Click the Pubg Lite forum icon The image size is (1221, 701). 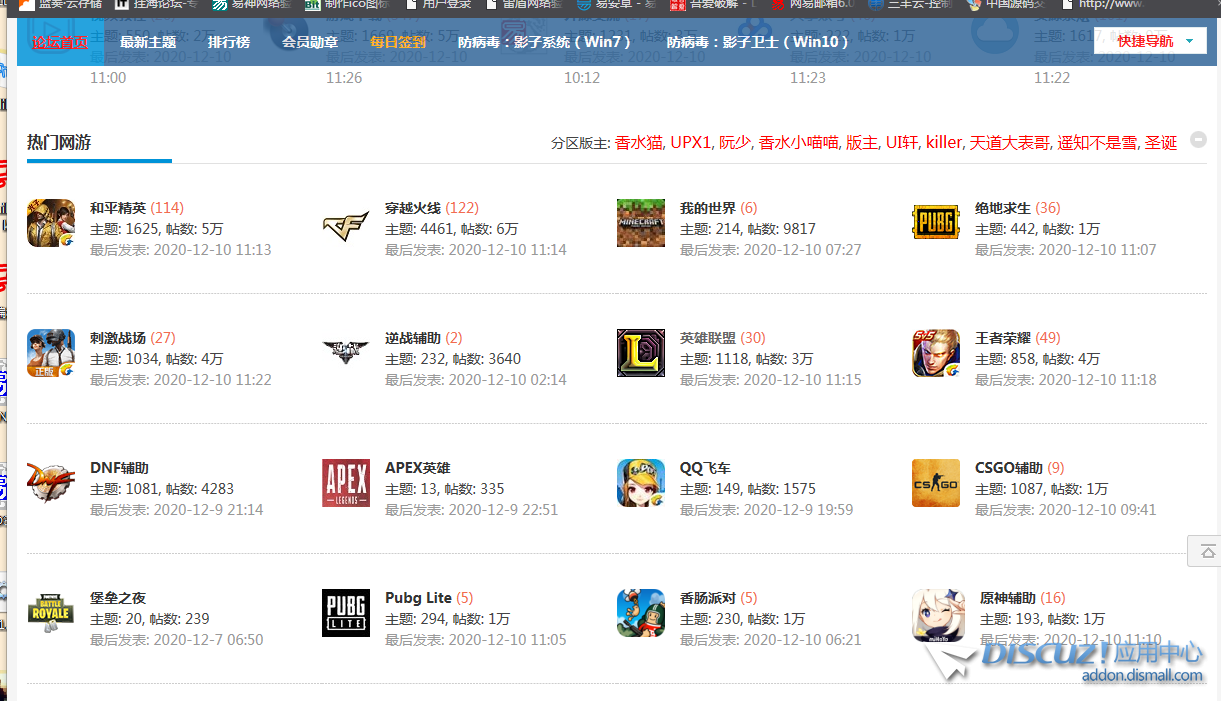coord(346,613)
